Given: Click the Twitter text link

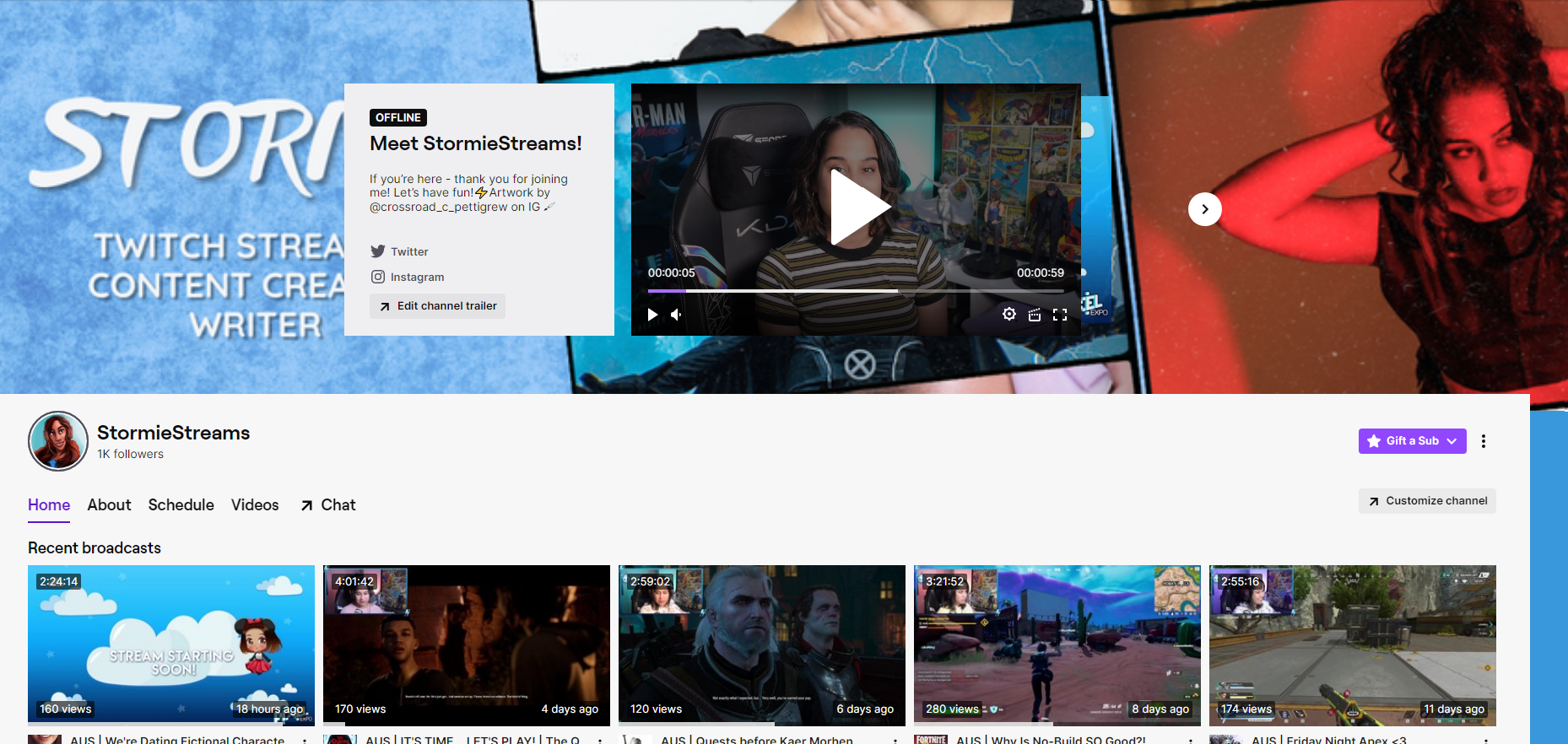Looking at the screenshot, I should pos(409,251).
